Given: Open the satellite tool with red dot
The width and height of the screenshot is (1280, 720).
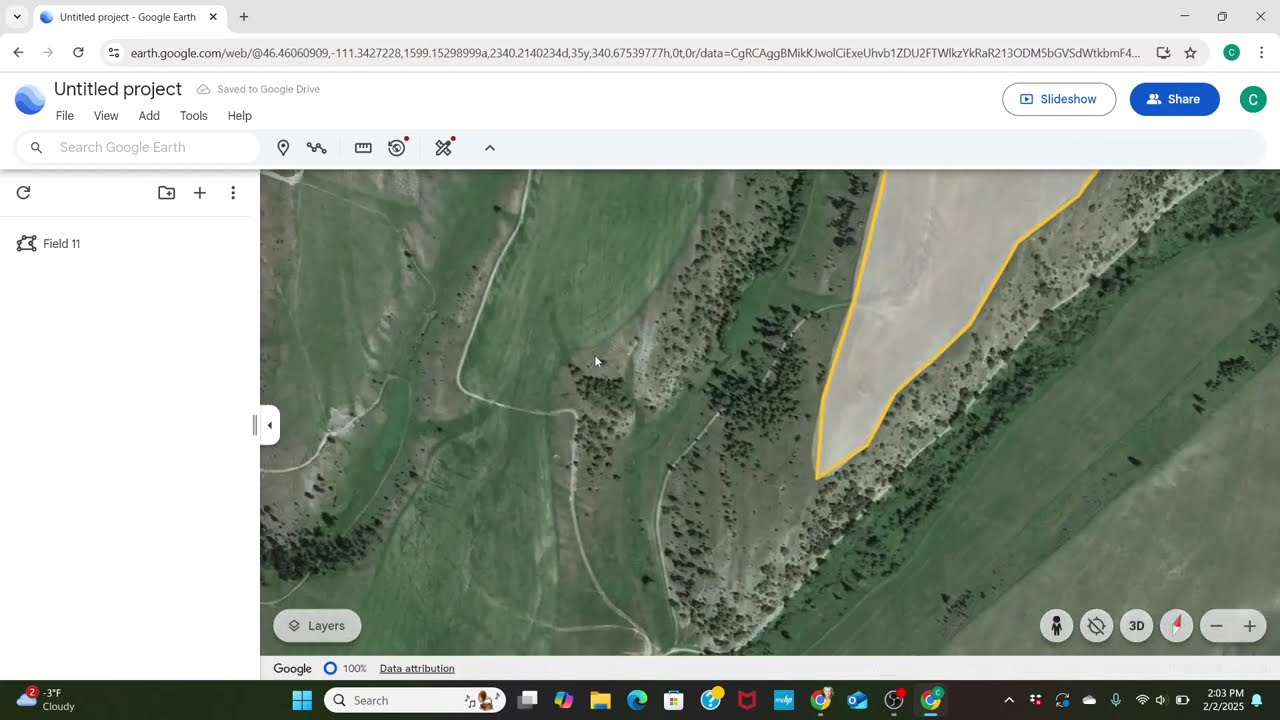Looking at the screenshot, I should point(444,148).
